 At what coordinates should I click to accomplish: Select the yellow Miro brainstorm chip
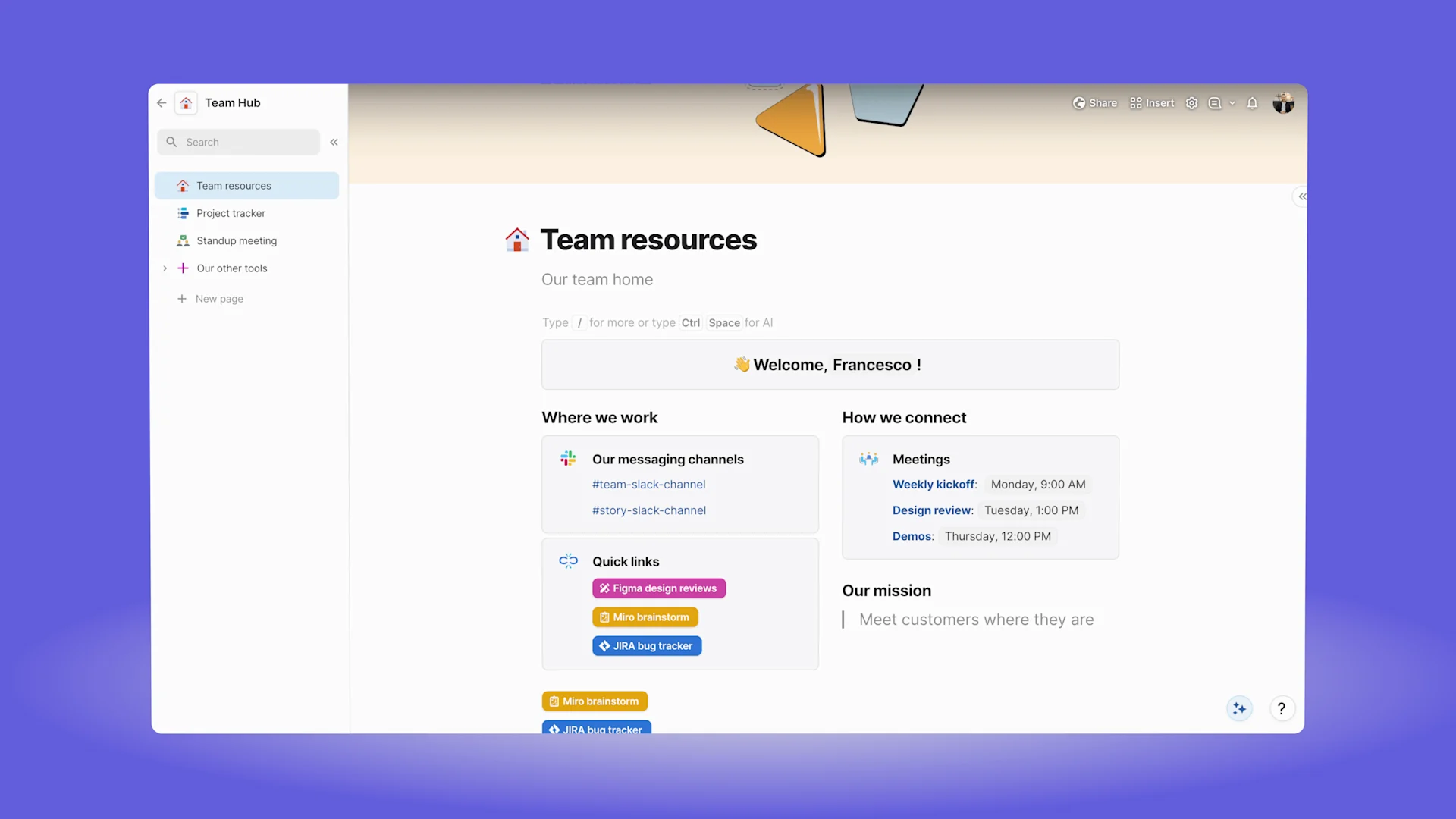point(645,617)
